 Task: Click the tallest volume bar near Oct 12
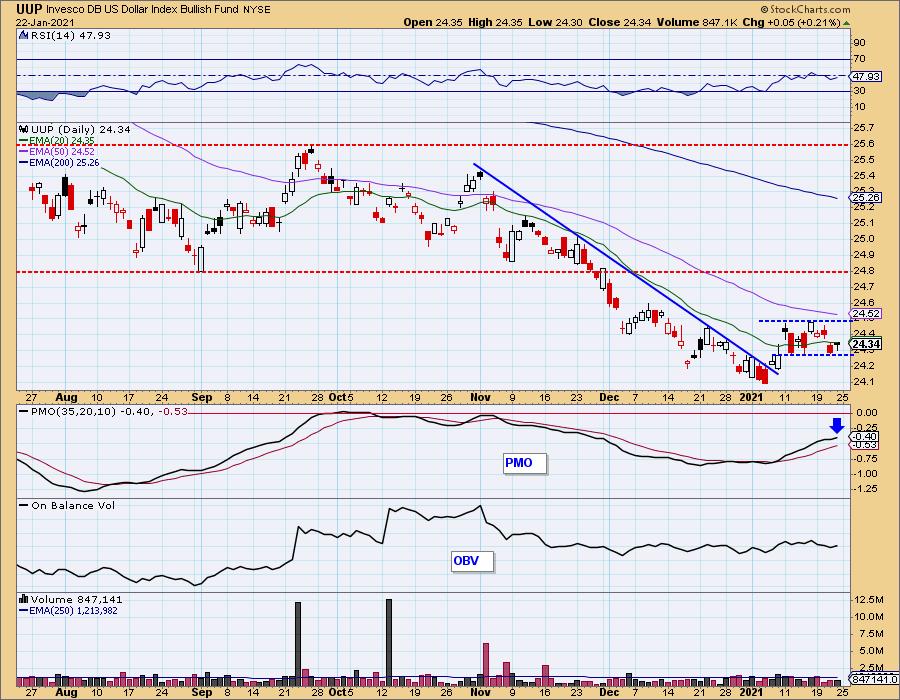coord(389,643)
